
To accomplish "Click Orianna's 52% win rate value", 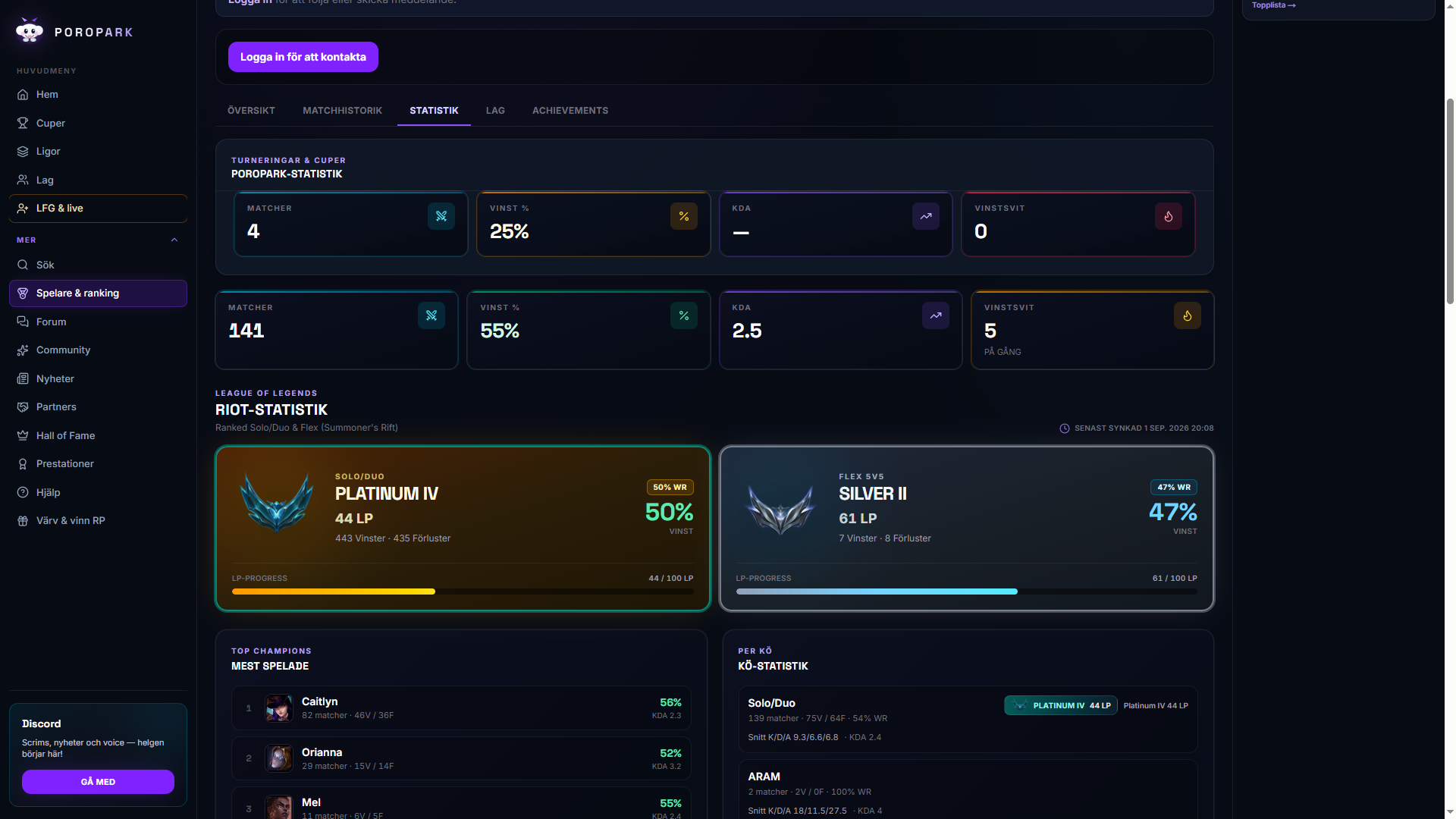I will (x=670, y=754).
